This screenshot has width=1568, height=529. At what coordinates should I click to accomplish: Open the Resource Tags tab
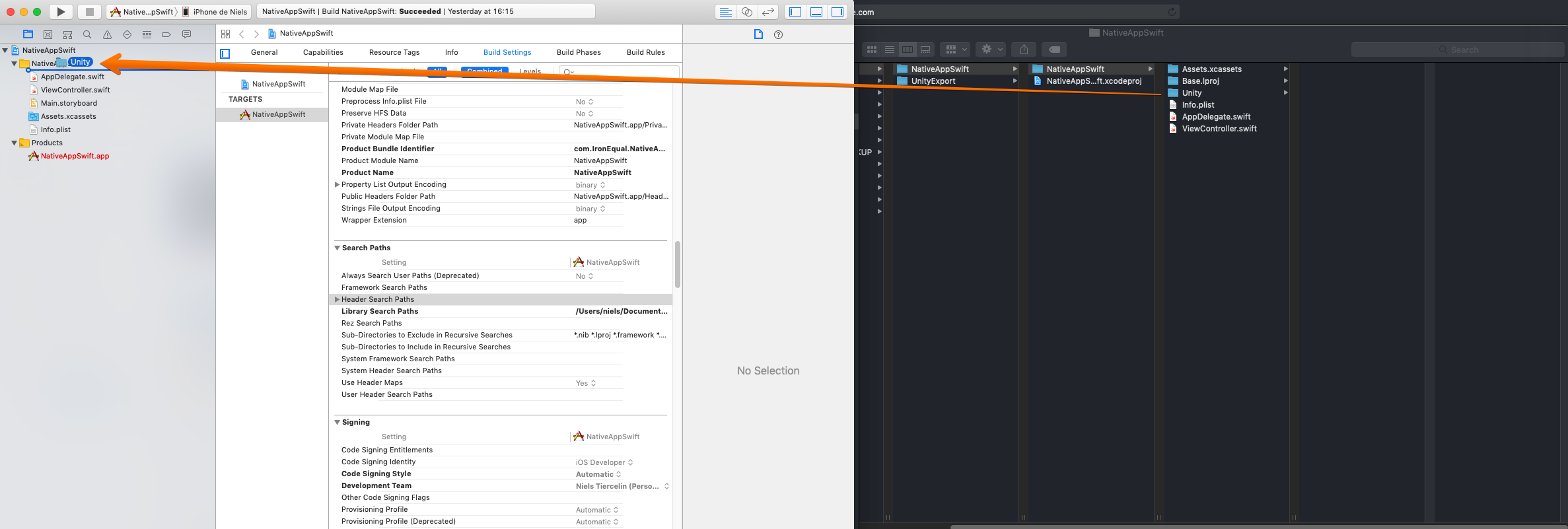(x=394, y=52)
